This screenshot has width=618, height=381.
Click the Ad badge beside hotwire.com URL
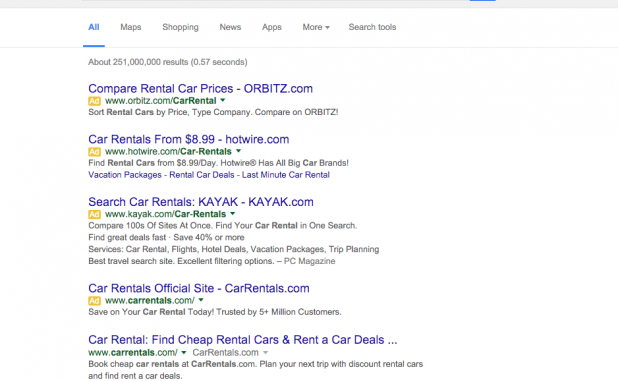tap(94, 152)
